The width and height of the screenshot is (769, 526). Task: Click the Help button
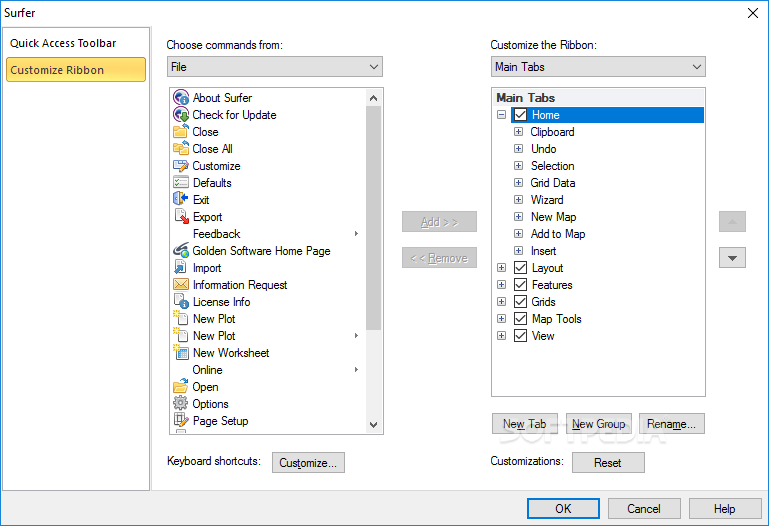(x=724, y=509)
